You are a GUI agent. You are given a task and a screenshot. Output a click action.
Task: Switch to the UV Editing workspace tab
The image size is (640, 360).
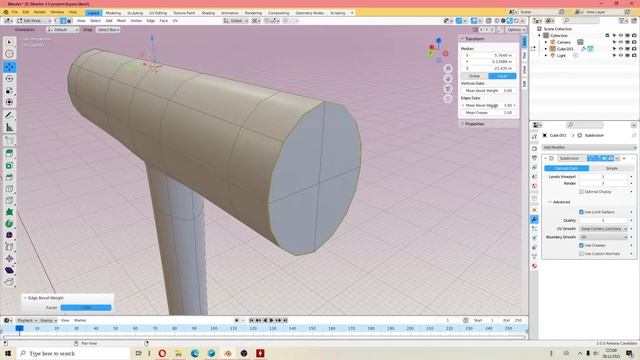tap(158, 13)
